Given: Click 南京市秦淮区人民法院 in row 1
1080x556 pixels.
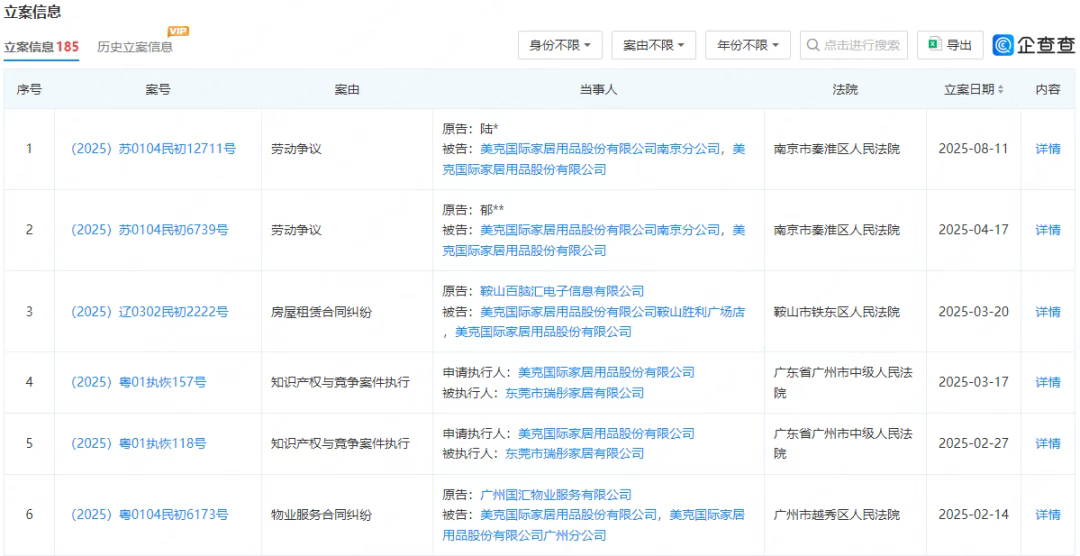Looking at the screenshot, I should point(836,149).
